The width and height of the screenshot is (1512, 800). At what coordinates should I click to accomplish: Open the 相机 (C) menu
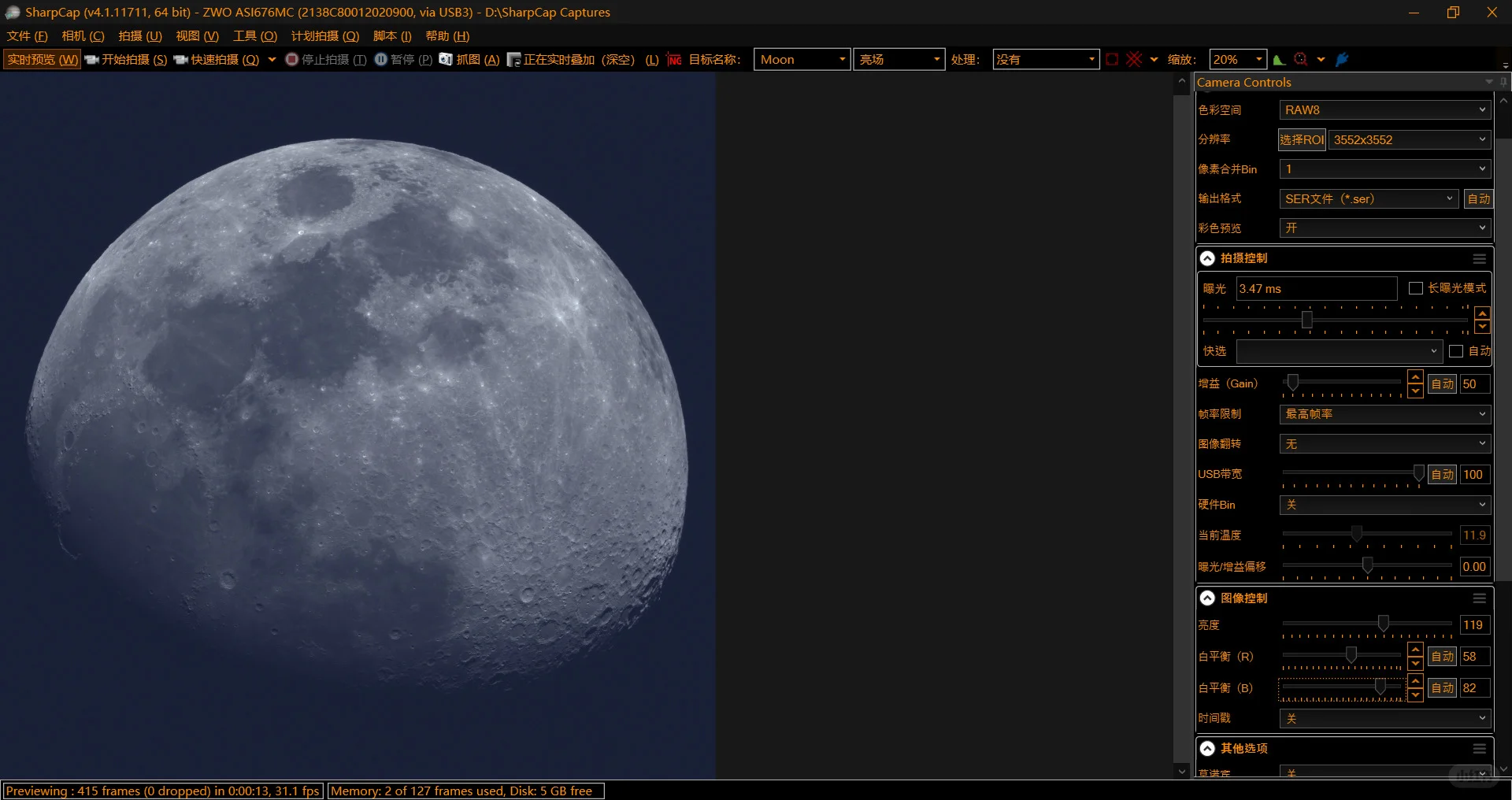[83, 36]
